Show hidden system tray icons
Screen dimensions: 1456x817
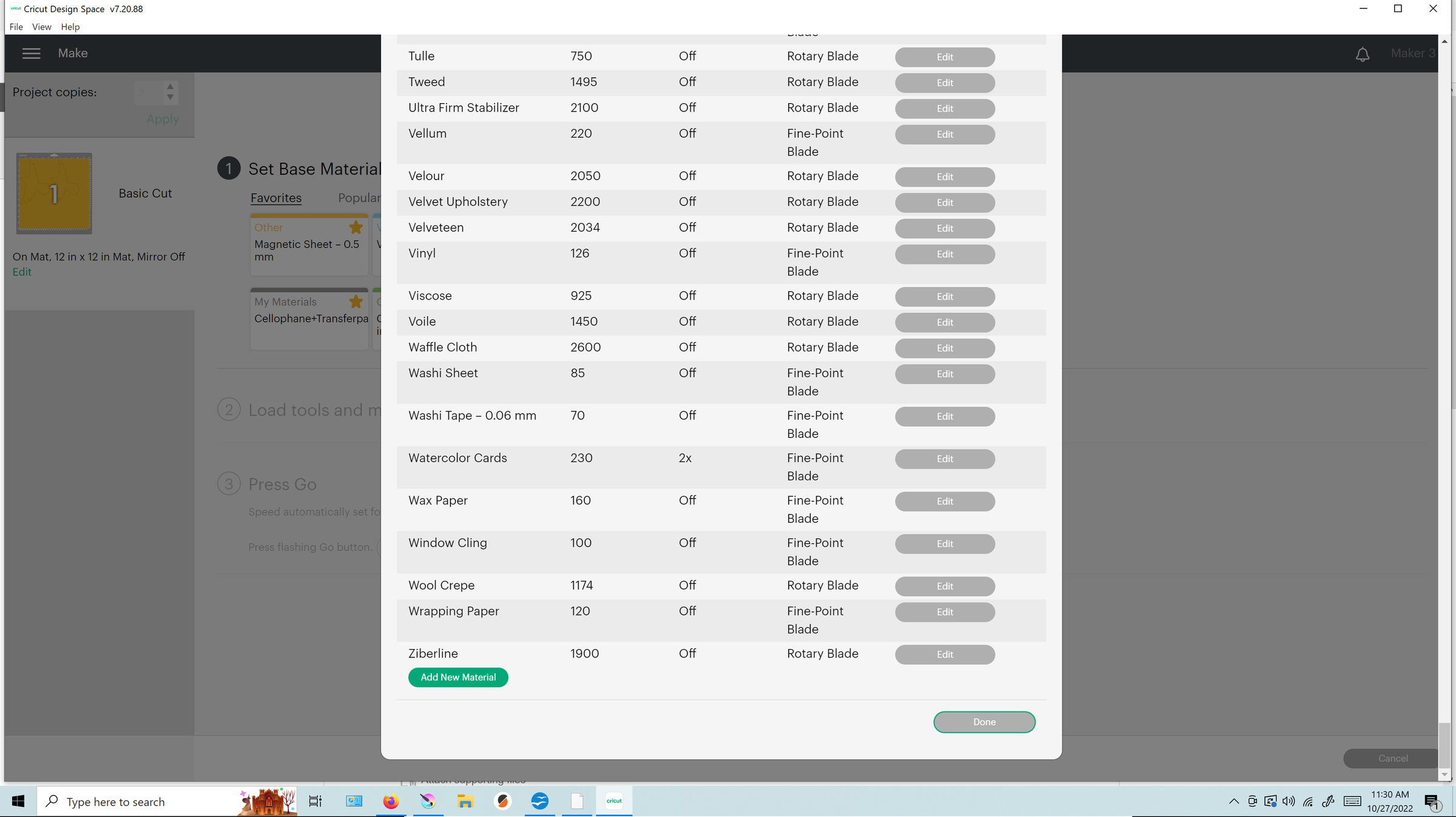coord(1233,801)
